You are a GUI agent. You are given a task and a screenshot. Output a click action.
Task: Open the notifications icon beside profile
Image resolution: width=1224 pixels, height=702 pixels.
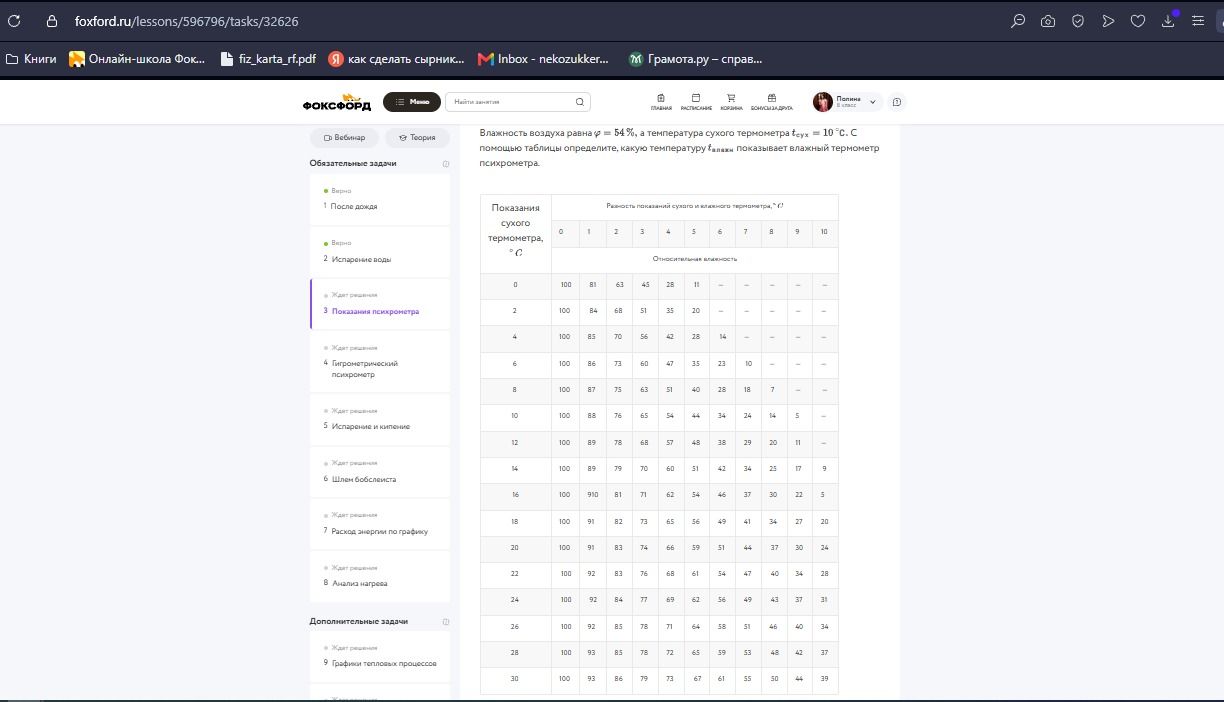[897, 102]
